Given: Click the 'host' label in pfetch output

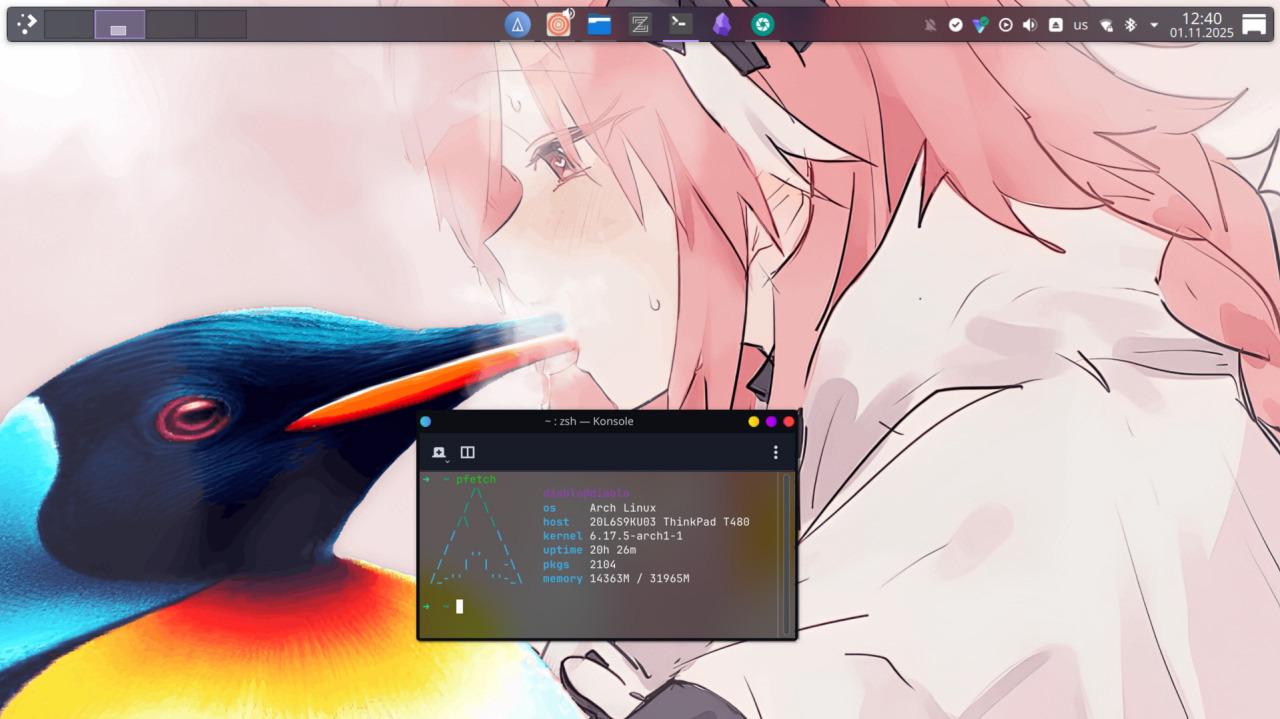Looking at the screenshot, I should (x=556, y=522).
